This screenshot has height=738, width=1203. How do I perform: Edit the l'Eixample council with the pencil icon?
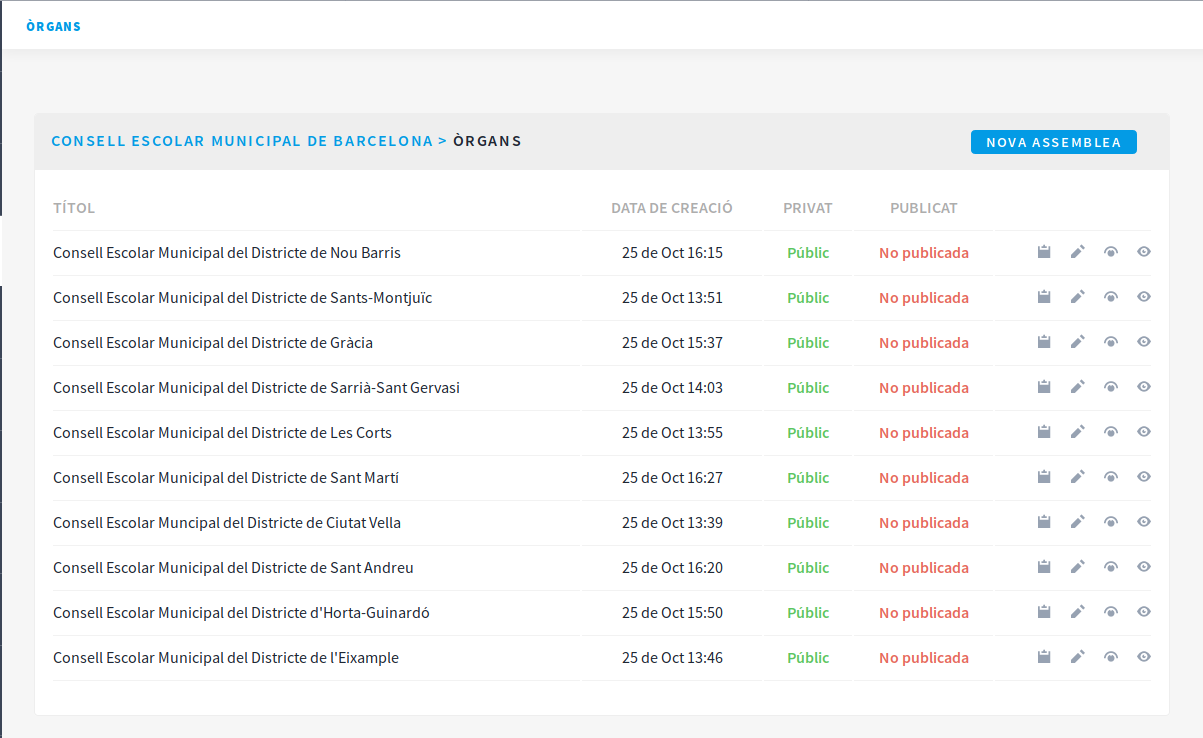tap(1077, 657)
